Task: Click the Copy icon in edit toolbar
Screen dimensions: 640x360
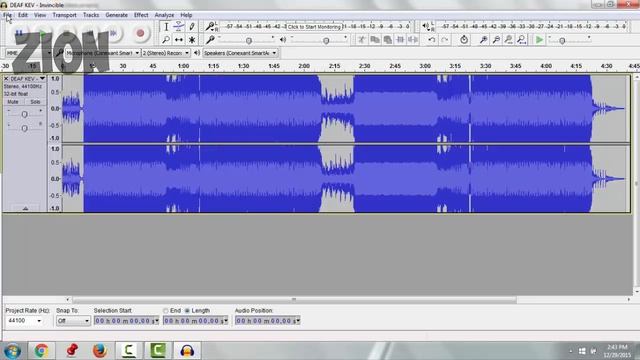Action: (374, 40)
